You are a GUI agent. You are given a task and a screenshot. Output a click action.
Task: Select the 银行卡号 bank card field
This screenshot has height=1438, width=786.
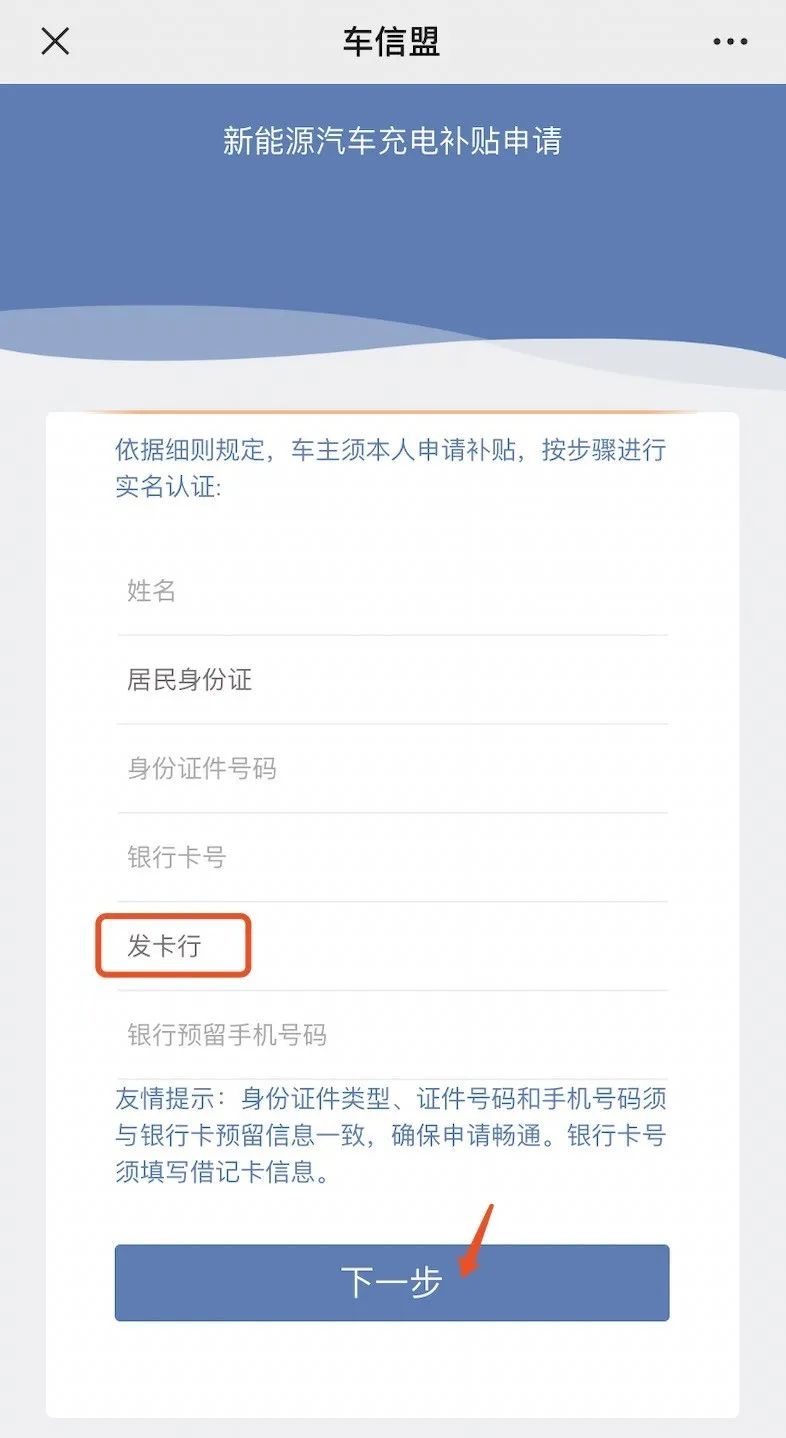coord(392,857)
